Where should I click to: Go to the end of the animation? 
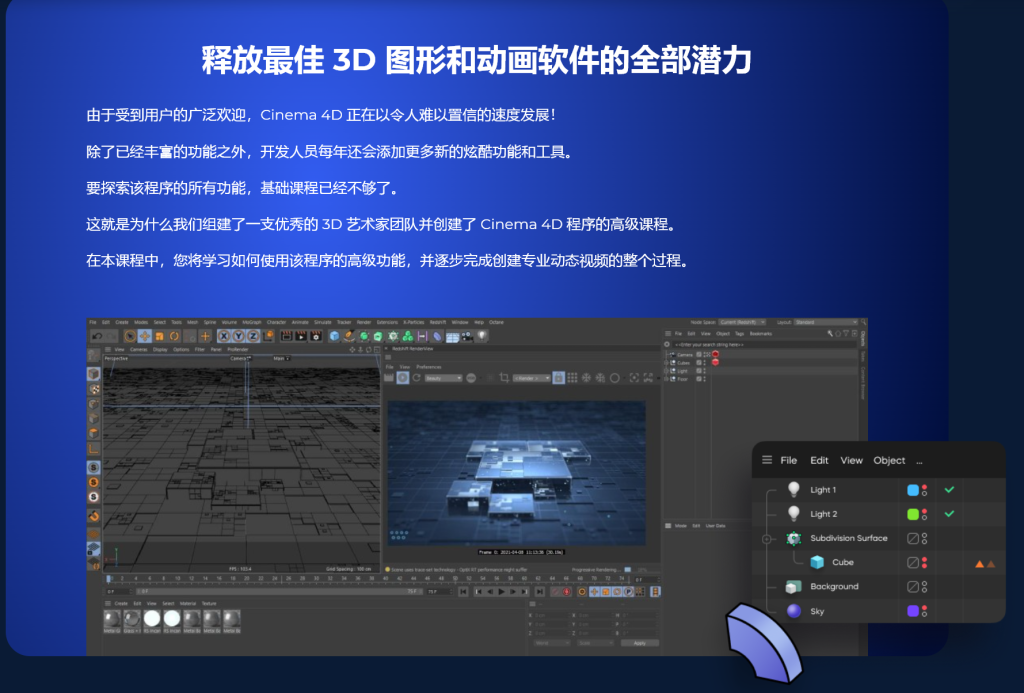coord(539,592)
